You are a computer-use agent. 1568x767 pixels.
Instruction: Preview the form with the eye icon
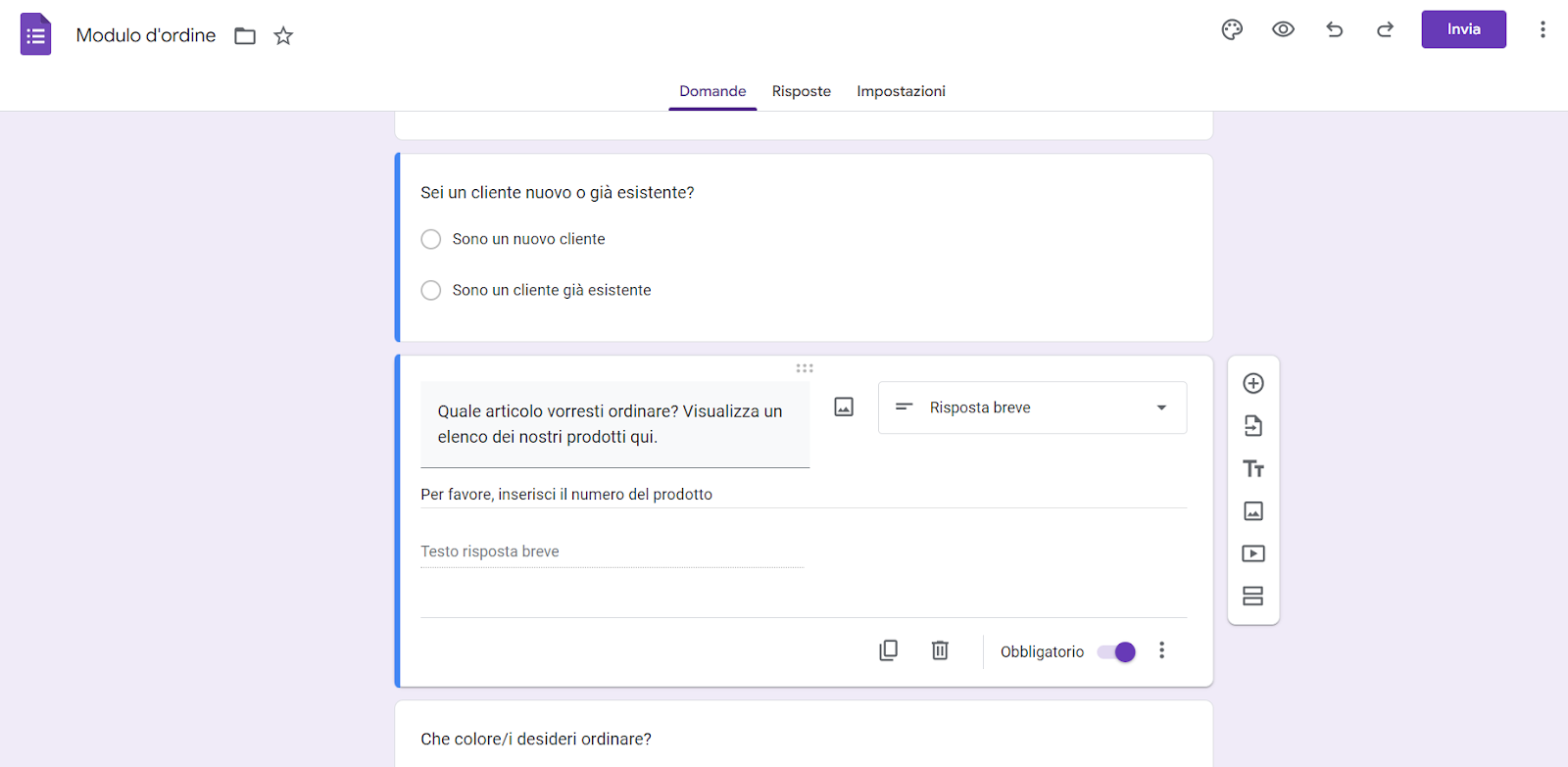click(1283, 29)
